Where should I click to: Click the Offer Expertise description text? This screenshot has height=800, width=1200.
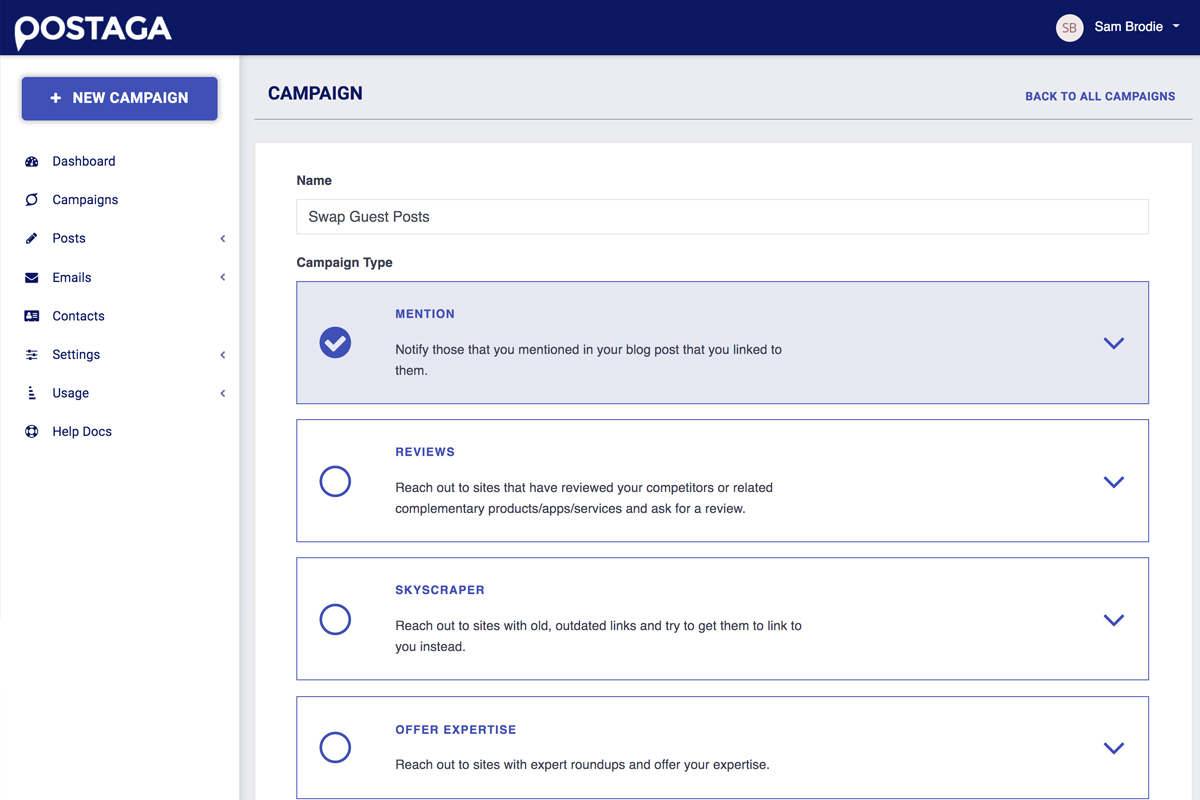582,765
